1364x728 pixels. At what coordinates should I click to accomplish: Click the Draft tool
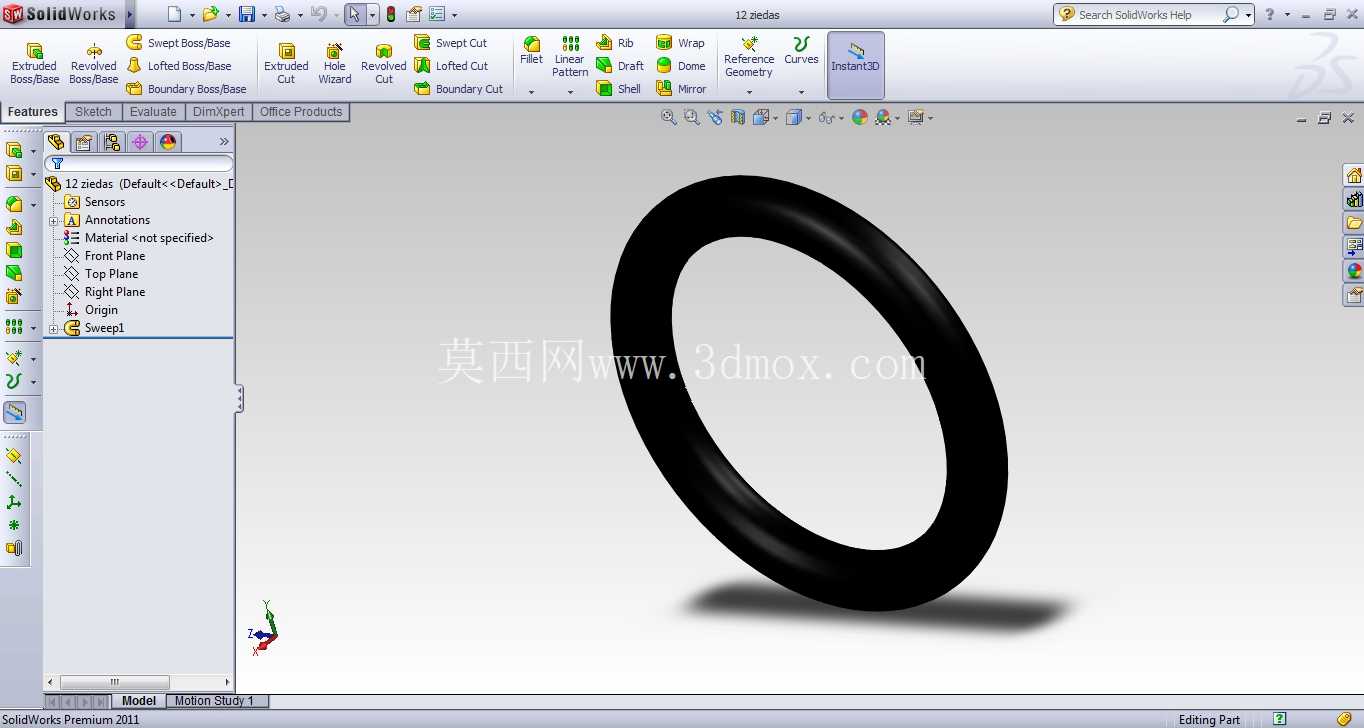pos(620,66)
